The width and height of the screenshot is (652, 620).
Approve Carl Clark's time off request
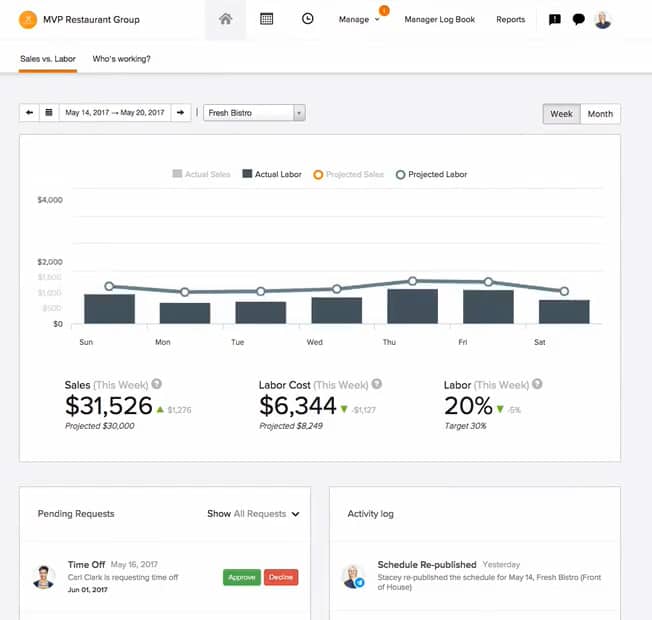click(242, 577)
